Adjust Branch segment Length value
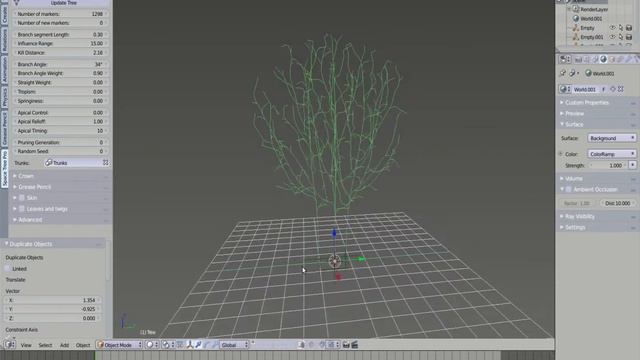Image resolution: width=640 pixels, height=360 pixels. click(60, 35)
